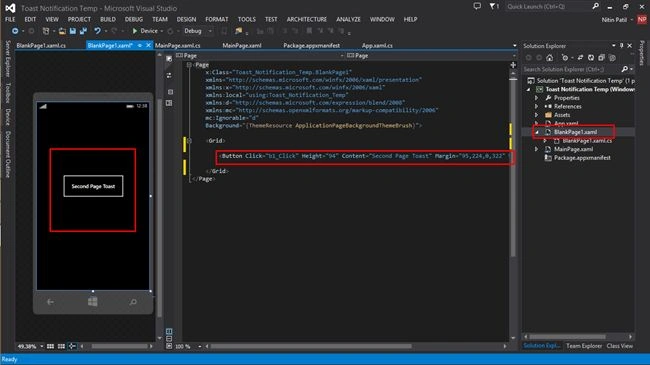The width and height of the screenshot is (650, 365).
Task: Switch to the App.xaml.cs tab
Action: pos(377,45)
